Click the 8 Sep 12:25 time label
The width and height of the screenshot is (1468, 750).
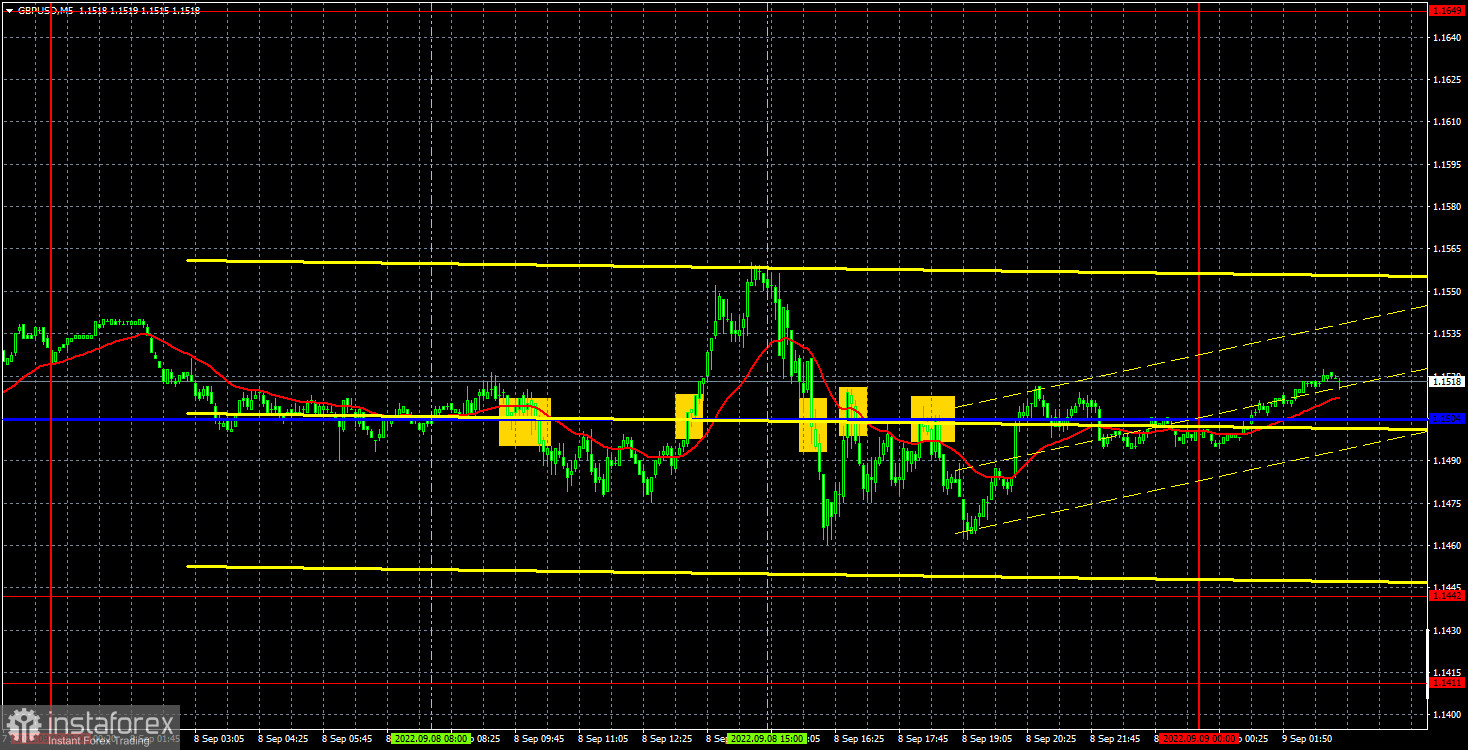coord(667,738)
